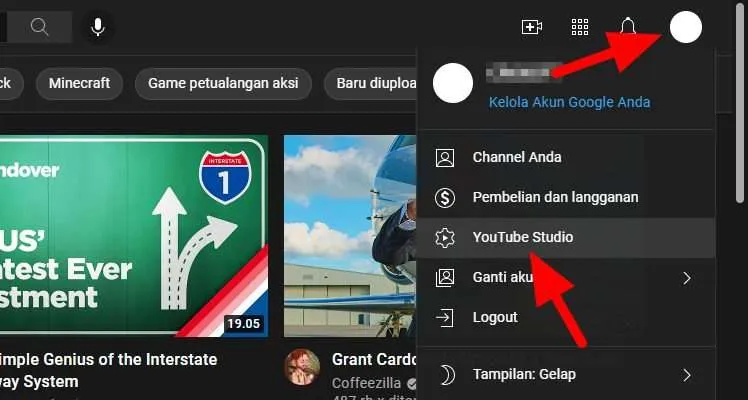Click the Channel Anda person icon

pyautogui.click(x=445, y=157)
